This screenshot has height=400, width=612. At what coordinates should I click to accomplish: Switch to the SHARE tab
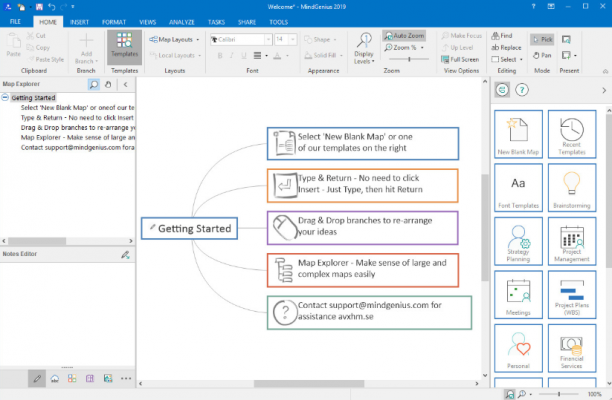coord(247,22)
